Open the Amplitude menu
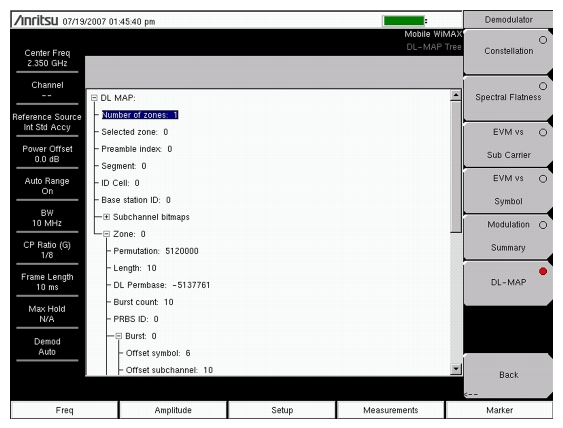 tap(173, 410)
